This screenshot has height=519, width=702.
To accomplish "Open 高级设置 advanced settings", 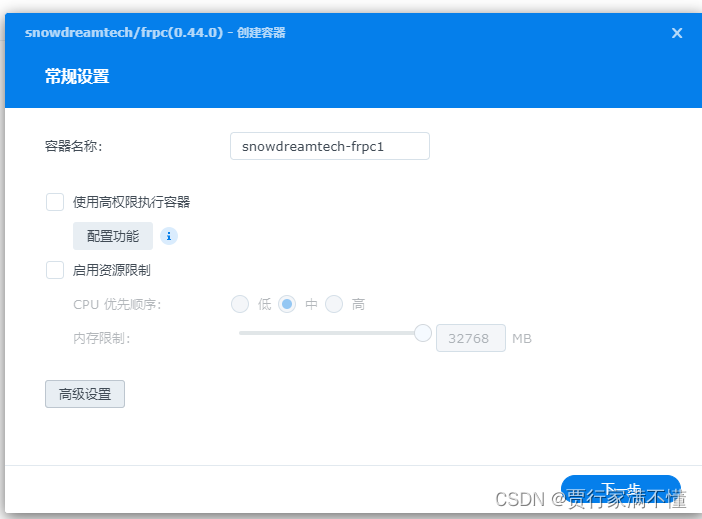I will click(85, 394).
